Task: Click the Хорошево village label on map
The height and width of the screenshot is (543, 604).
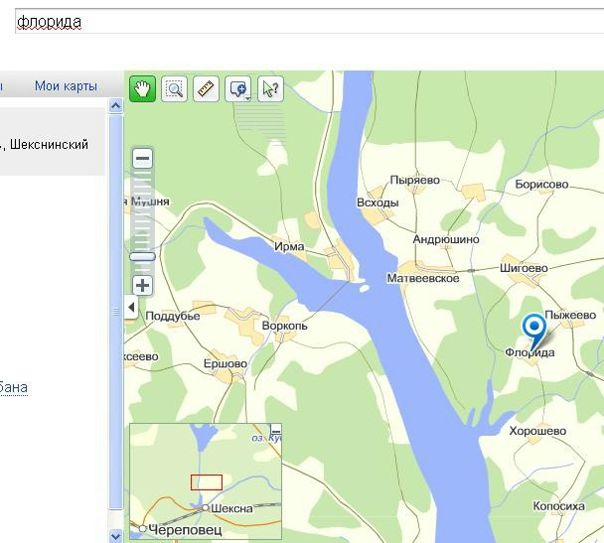Action: point(538,431)
